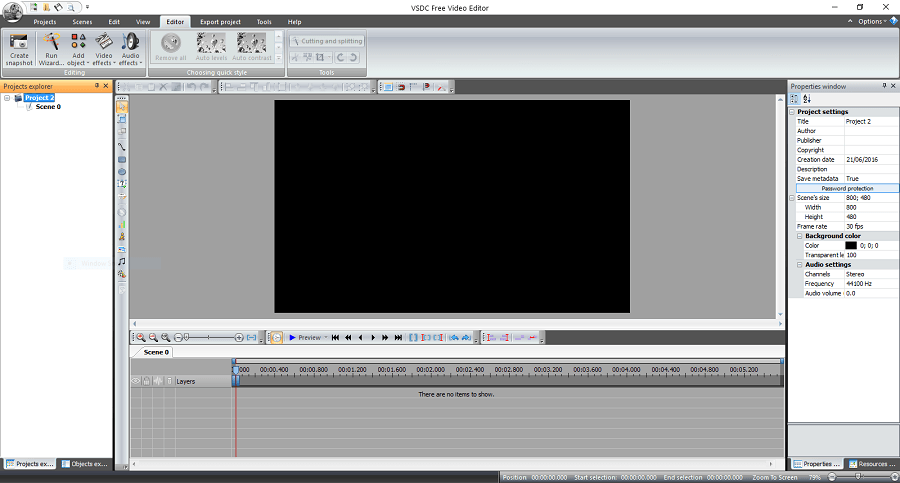
Task: Switch to Export project tab
Action: pos(220,22)
